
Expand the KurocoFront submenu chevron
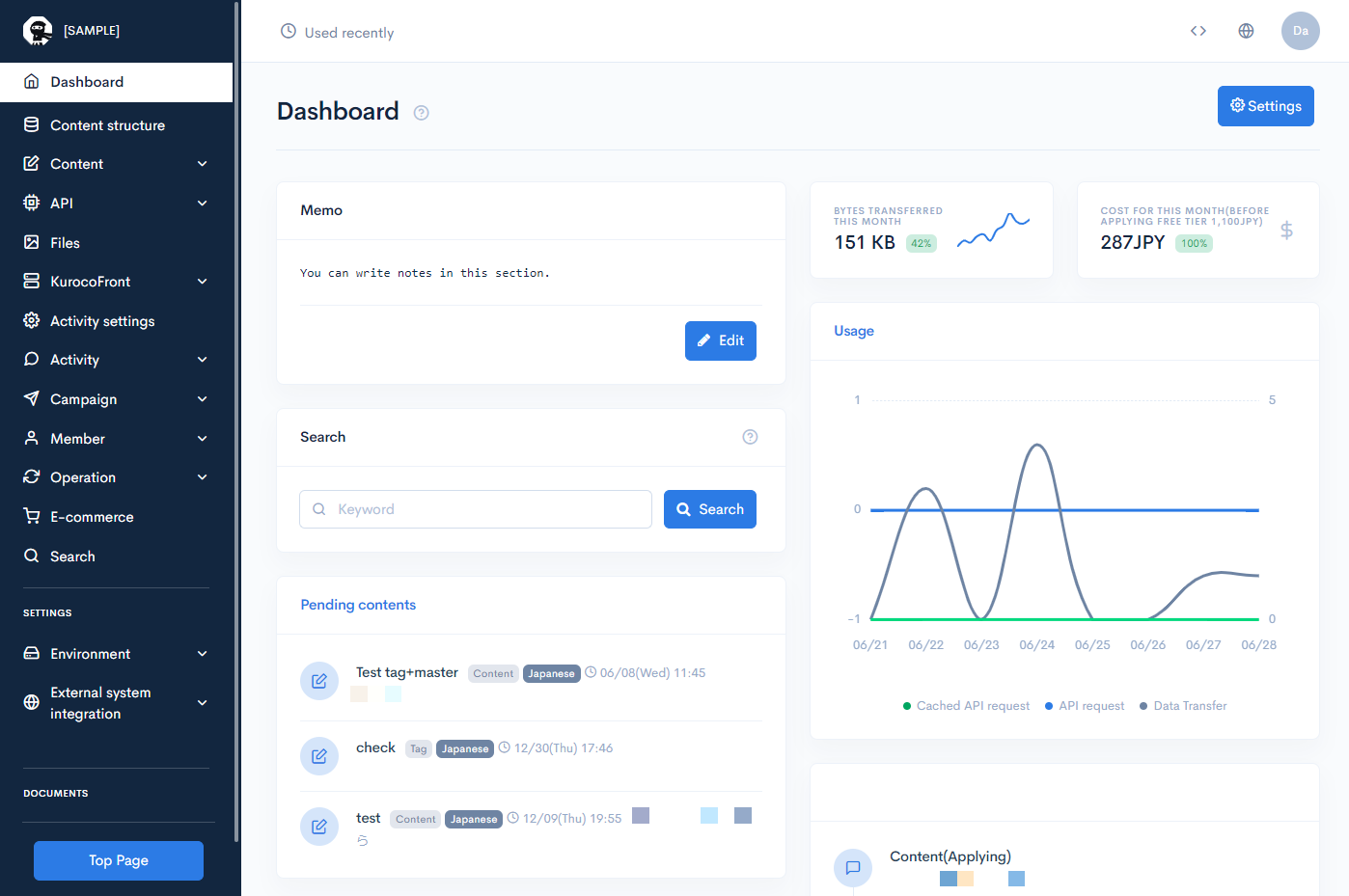(203, 282)
